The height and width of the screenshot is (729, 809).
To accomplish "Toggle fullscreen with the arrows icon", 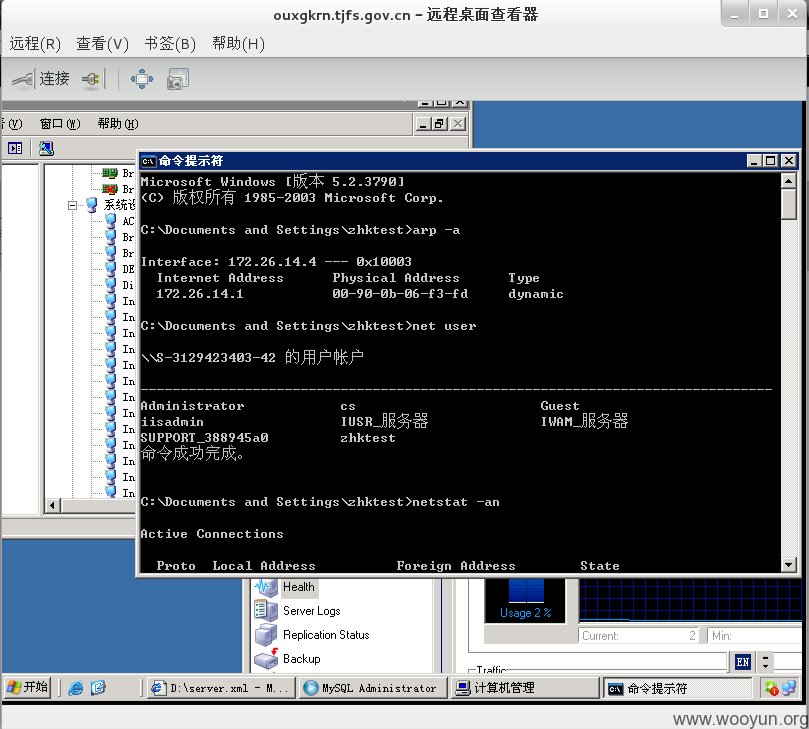I will coord(141,79).
